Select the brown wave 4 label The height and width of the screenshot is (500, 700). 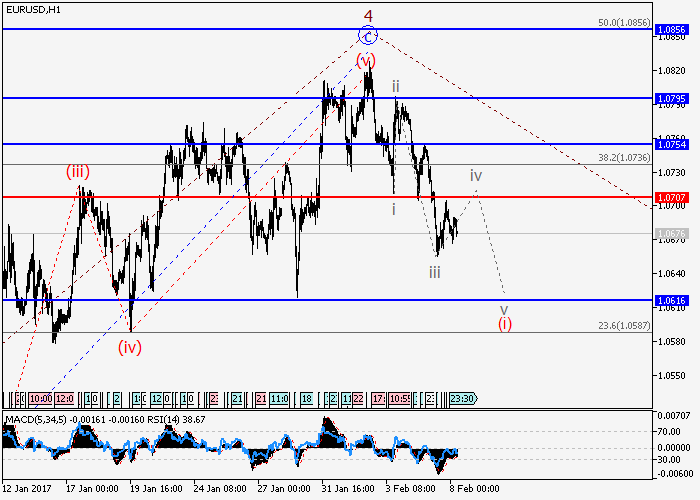(x=368, y=16)
